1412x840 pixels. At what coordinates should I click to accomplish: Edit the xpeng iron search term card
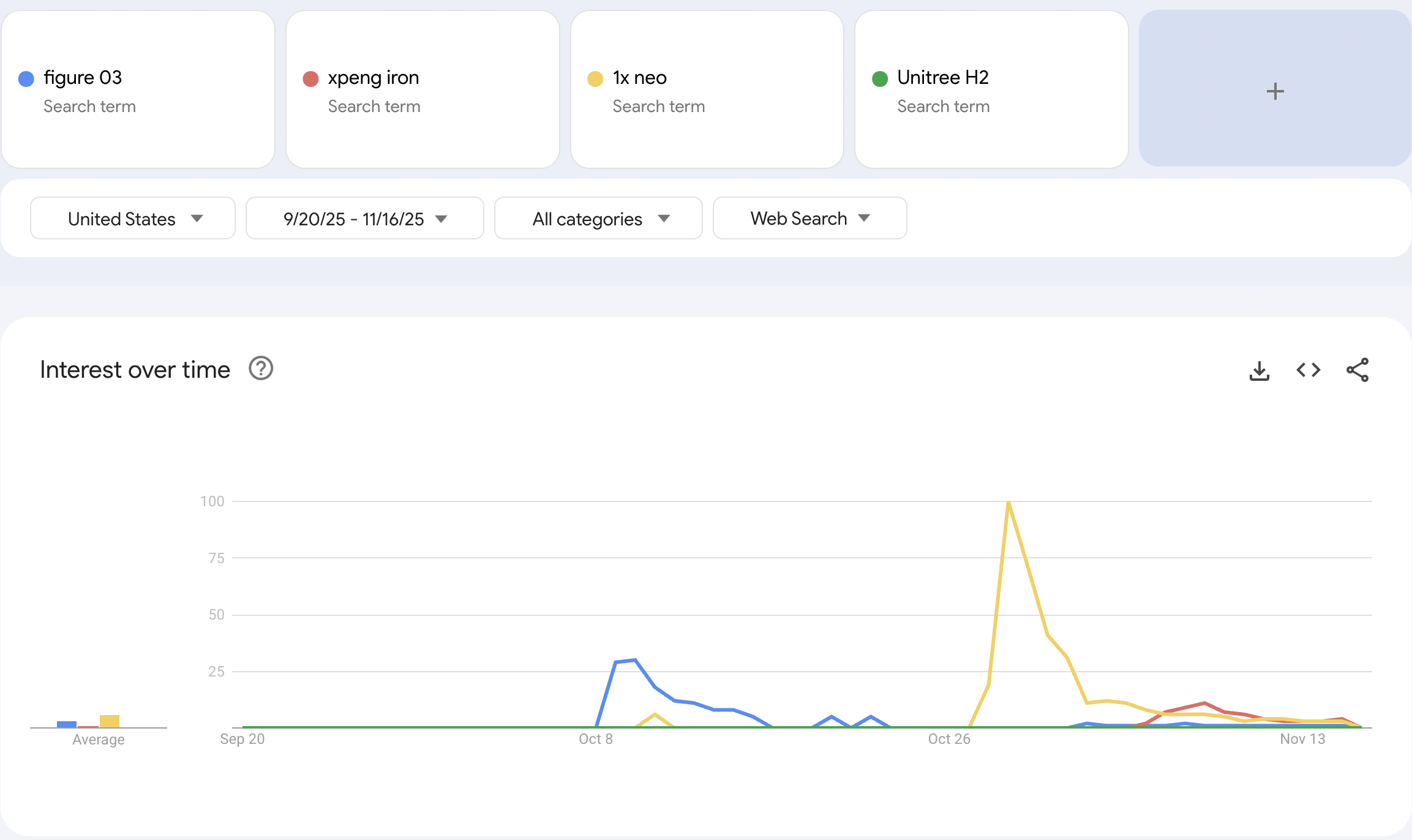point(373,78)
